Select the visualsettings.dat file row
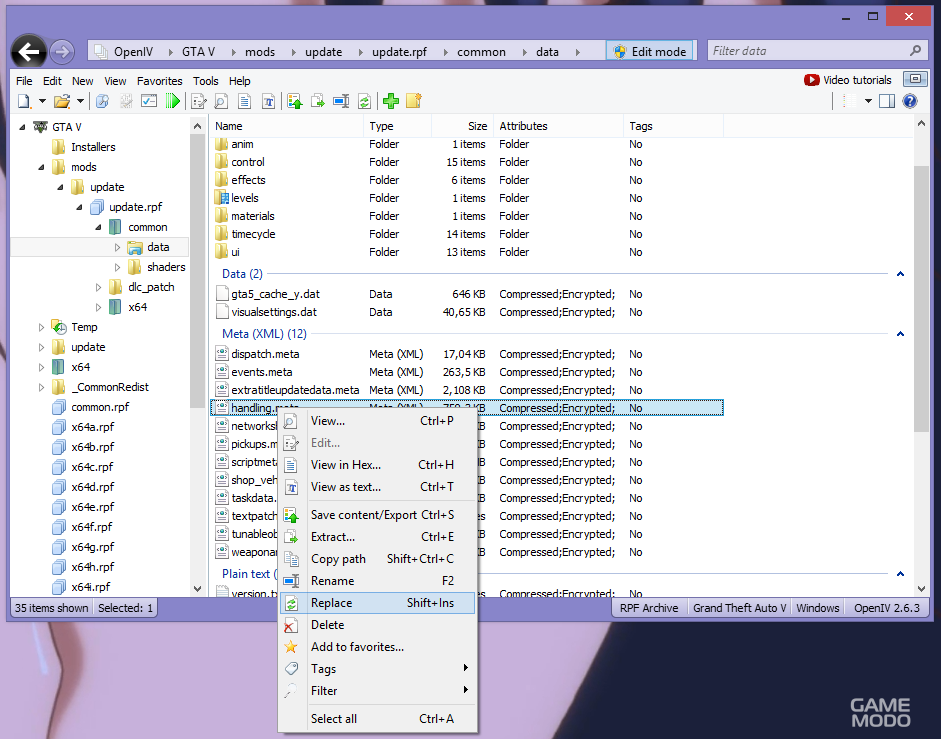This screenshot has height=739, width=941. 467,312
